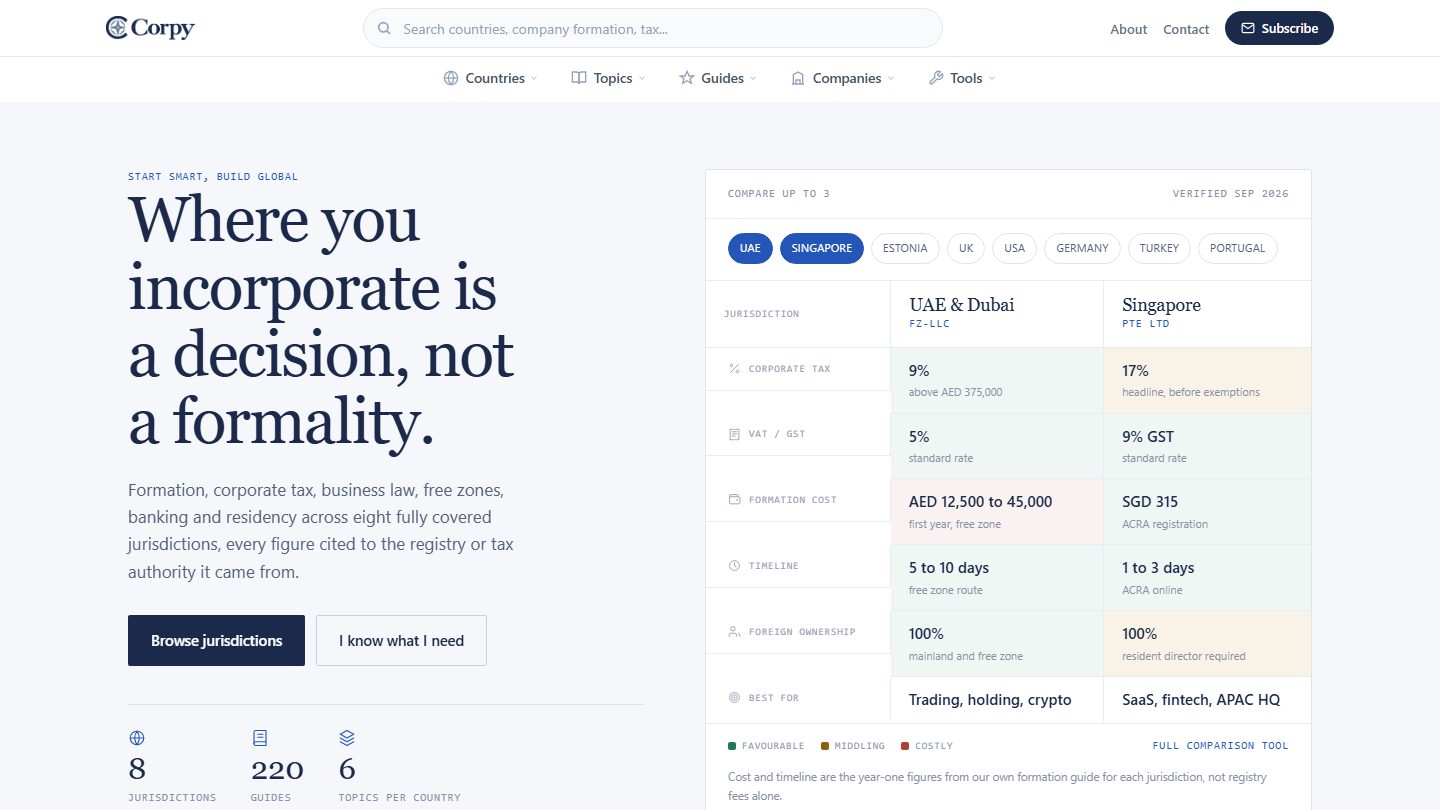The height and width of the screenshot is (810, 1440).
Task: Toggle the Portugal comparison chip
Action: (1238, 248)
